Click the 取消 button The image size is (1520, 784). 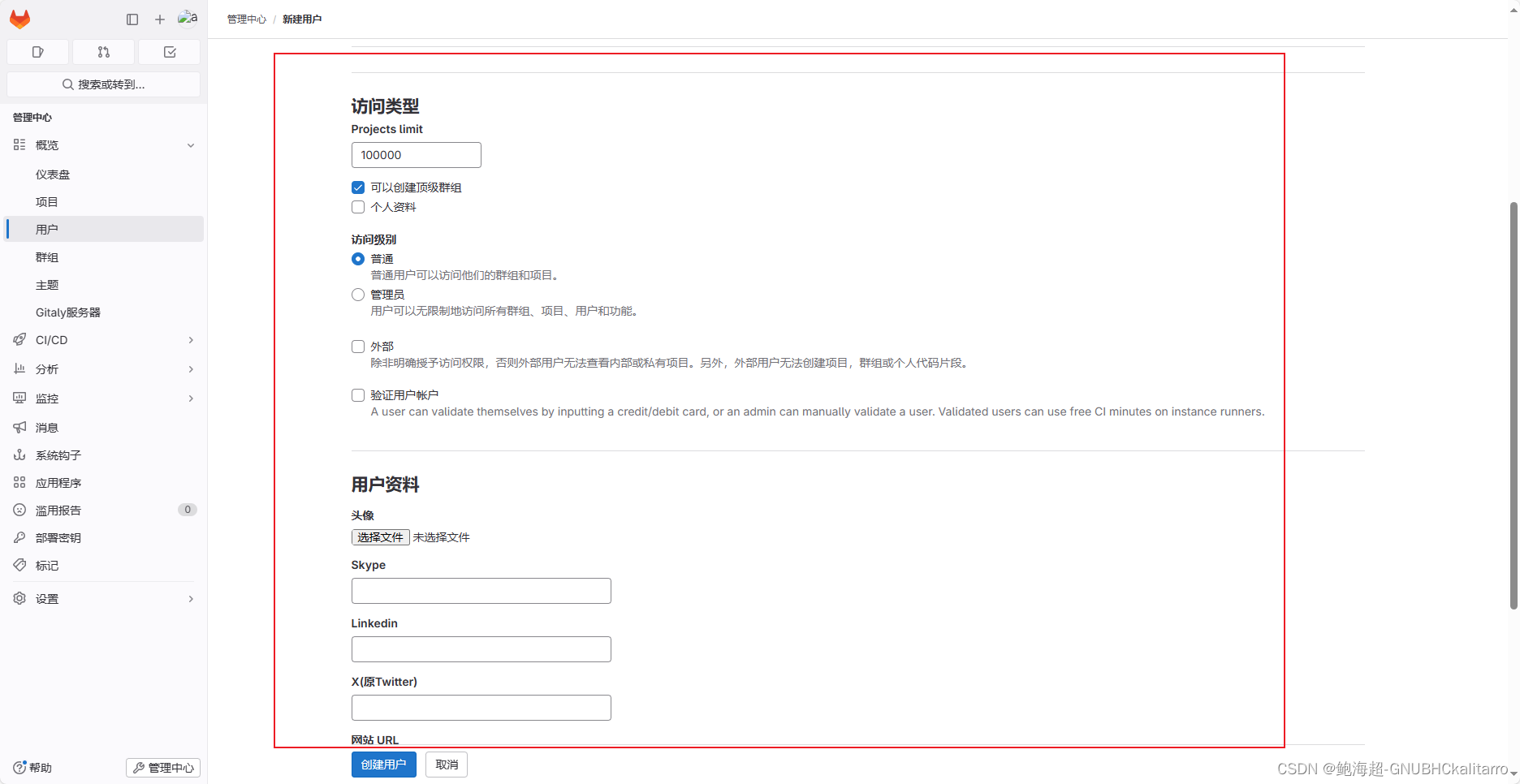[447, 765]
